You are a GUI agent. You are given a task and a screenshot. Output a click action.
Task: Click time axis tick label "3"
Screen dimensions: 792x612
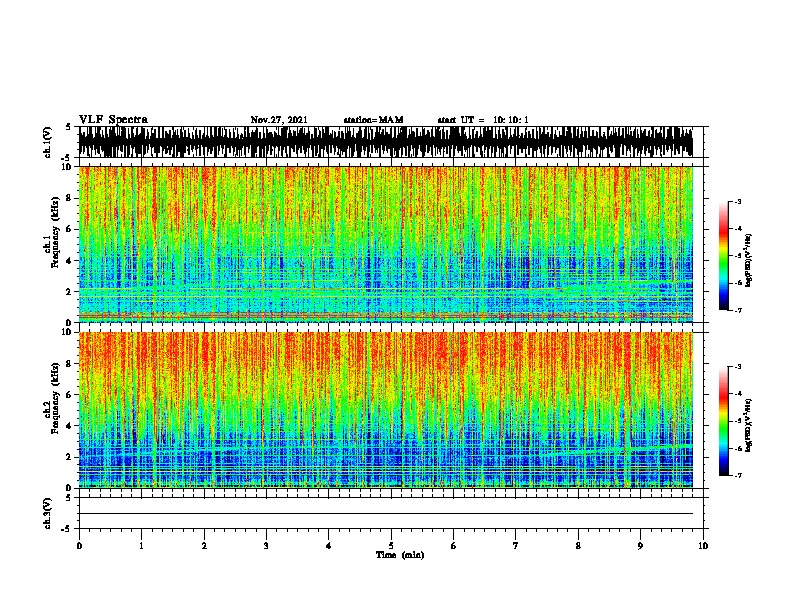coord(266,546)
